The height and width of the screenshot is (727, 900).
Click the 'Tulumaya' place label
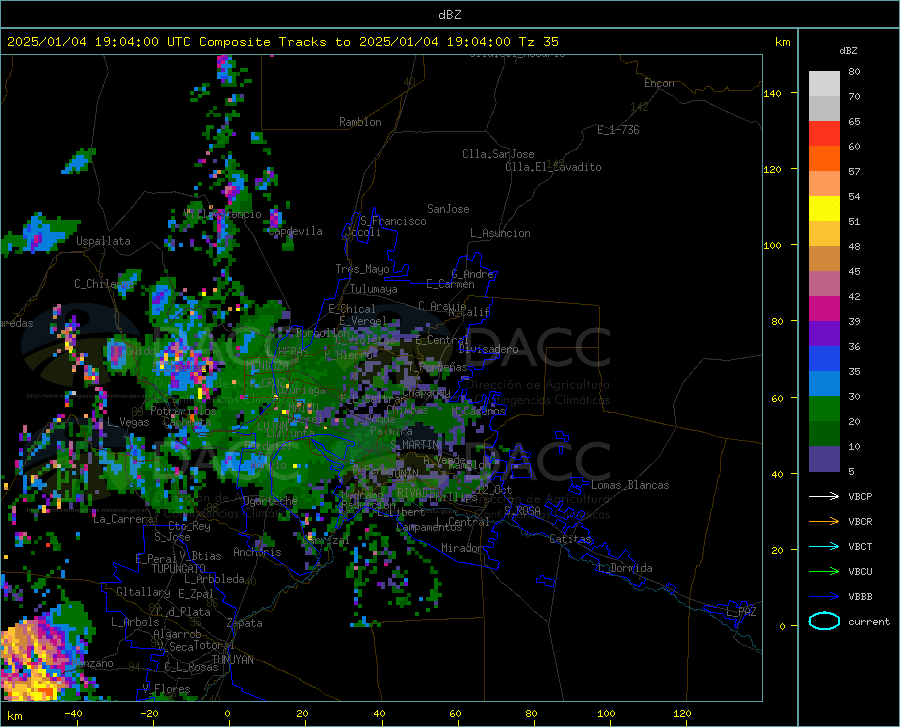374,289
